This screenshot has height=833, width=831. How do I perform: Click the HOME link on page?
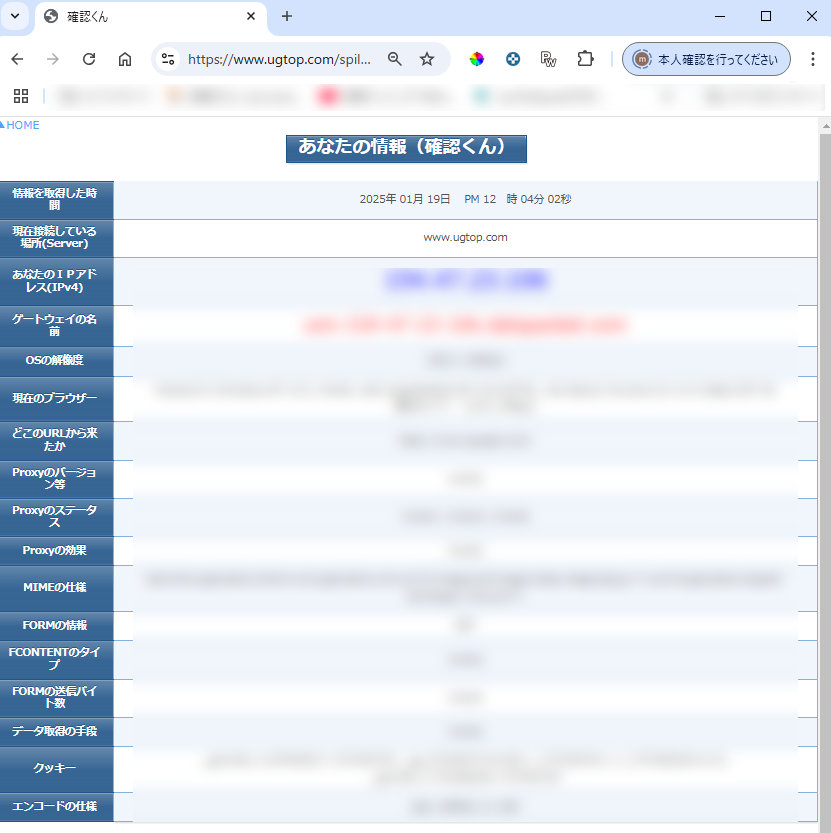click(22, 125)
